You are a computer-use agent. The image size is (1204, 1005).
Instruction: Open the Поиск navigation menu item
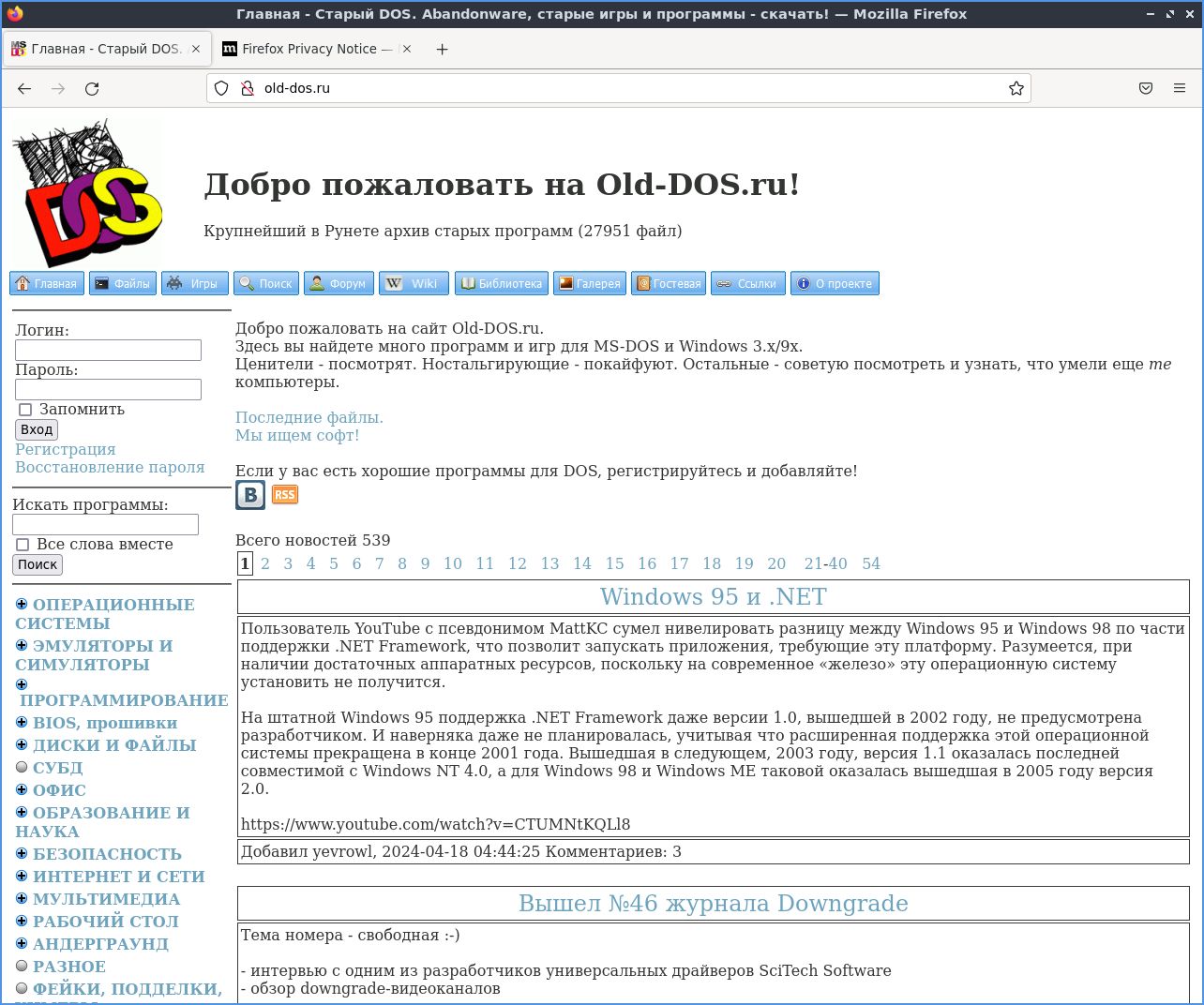tap(266, 283)
